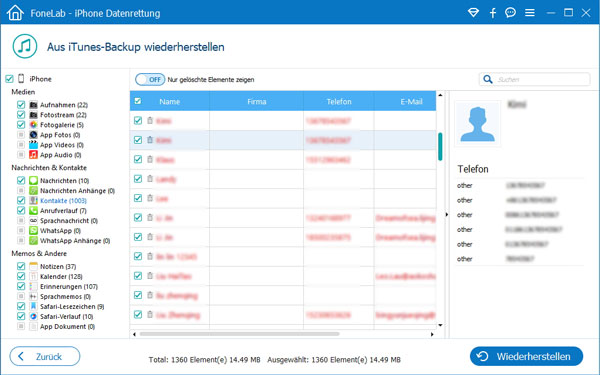Open WhatsApp Anhänge (0) category
Viewport: 600px width, 375px height.
coord(75,241)
